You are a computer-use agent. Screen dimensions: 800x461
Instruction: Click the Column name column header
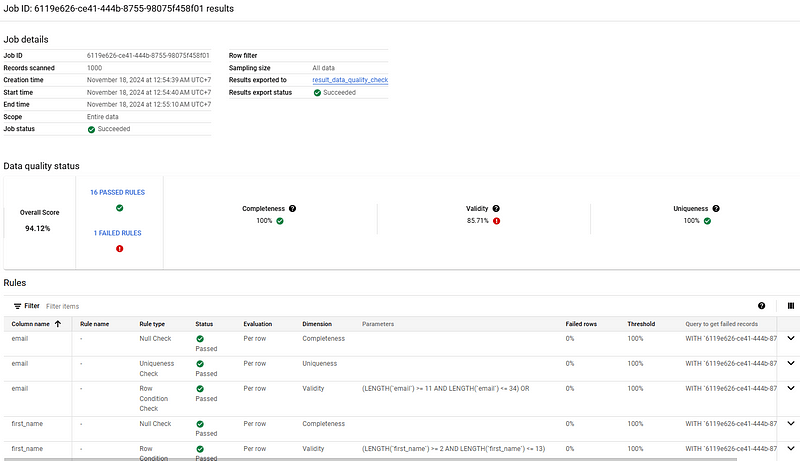(x=31, y=324)
